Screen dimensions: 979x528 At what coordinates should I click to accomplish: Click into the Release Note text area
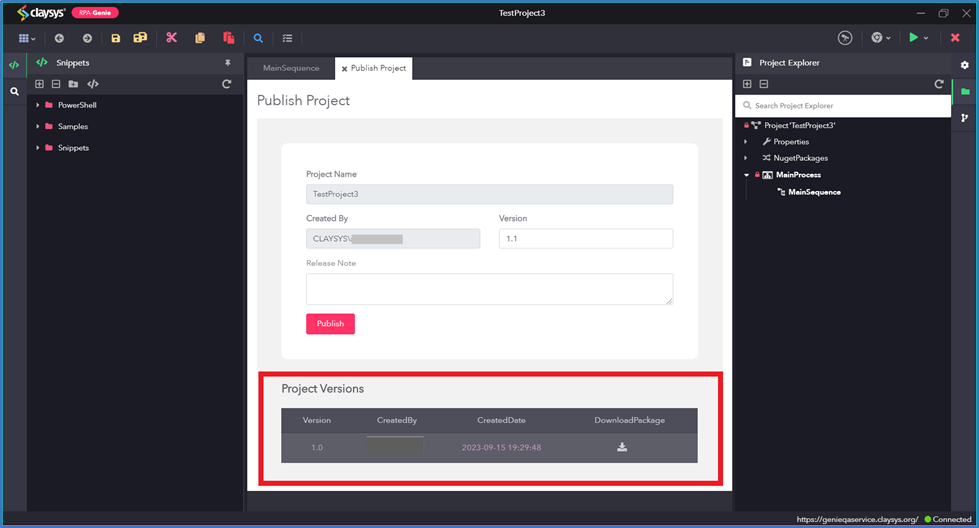point(490,289)
